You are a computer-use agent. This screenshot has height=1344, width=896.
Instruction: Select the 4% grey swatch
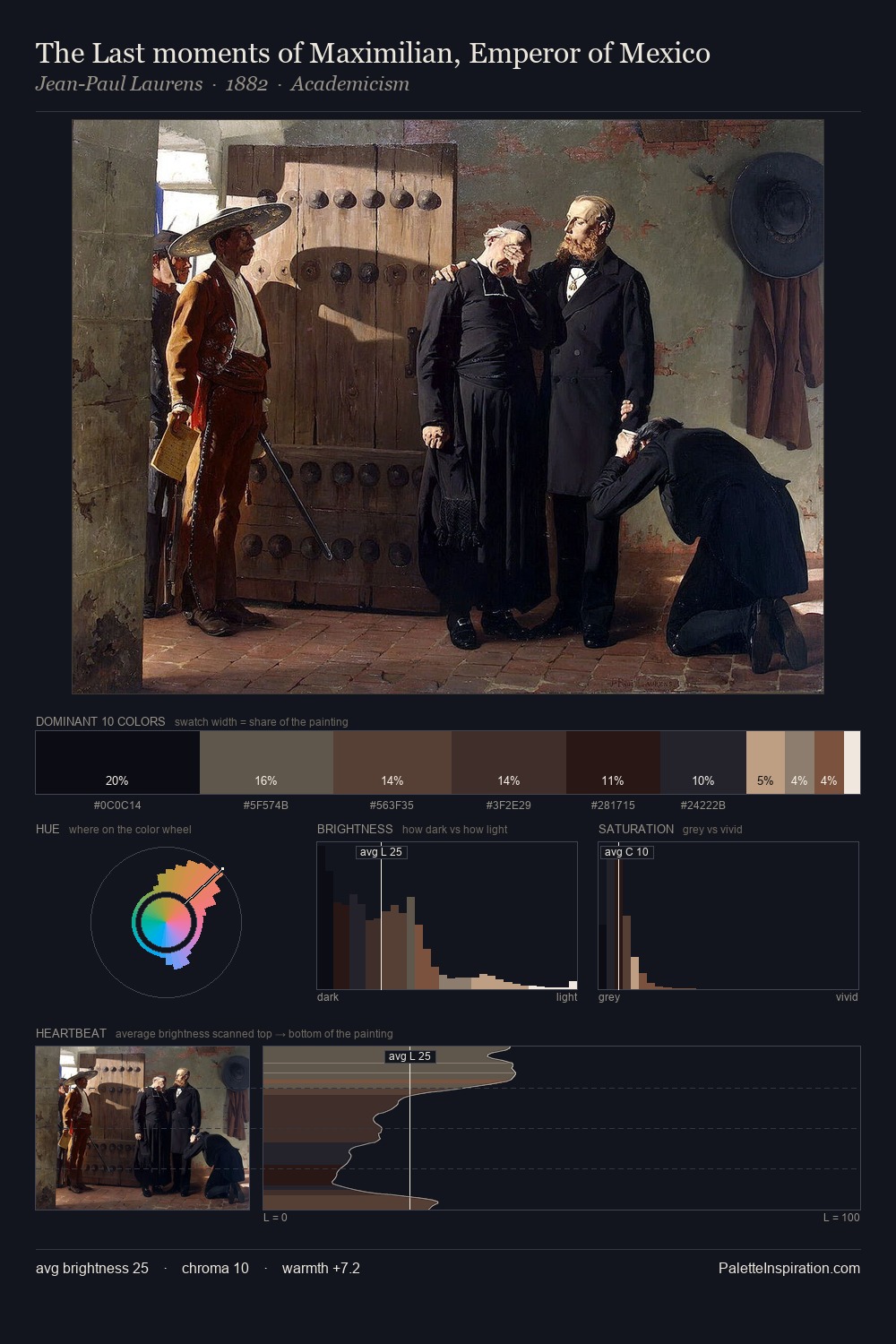[x=799, y=762]
